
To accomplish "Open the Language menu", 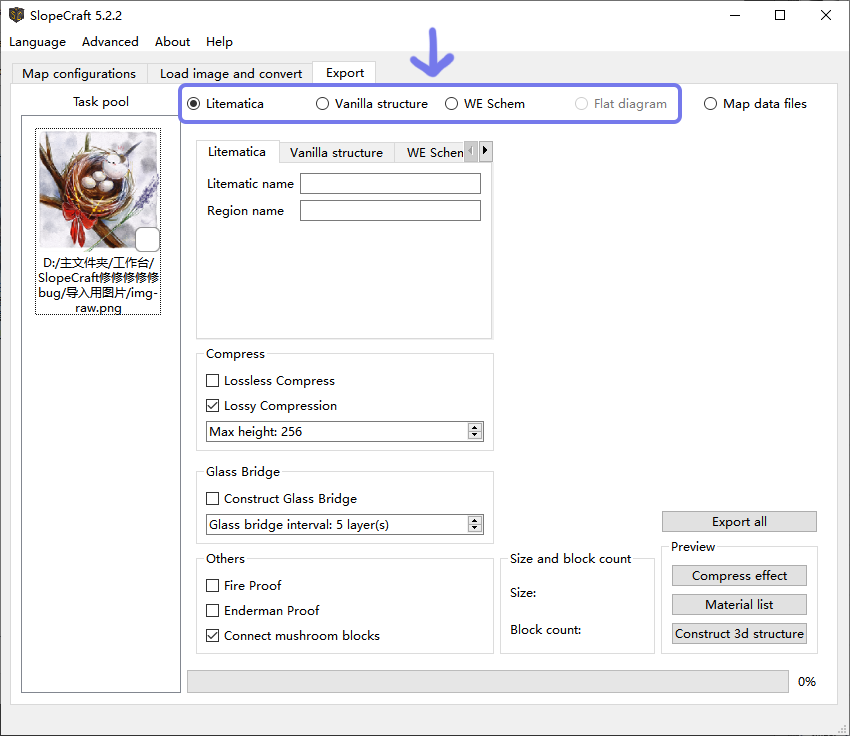I will tap(37, 42).
